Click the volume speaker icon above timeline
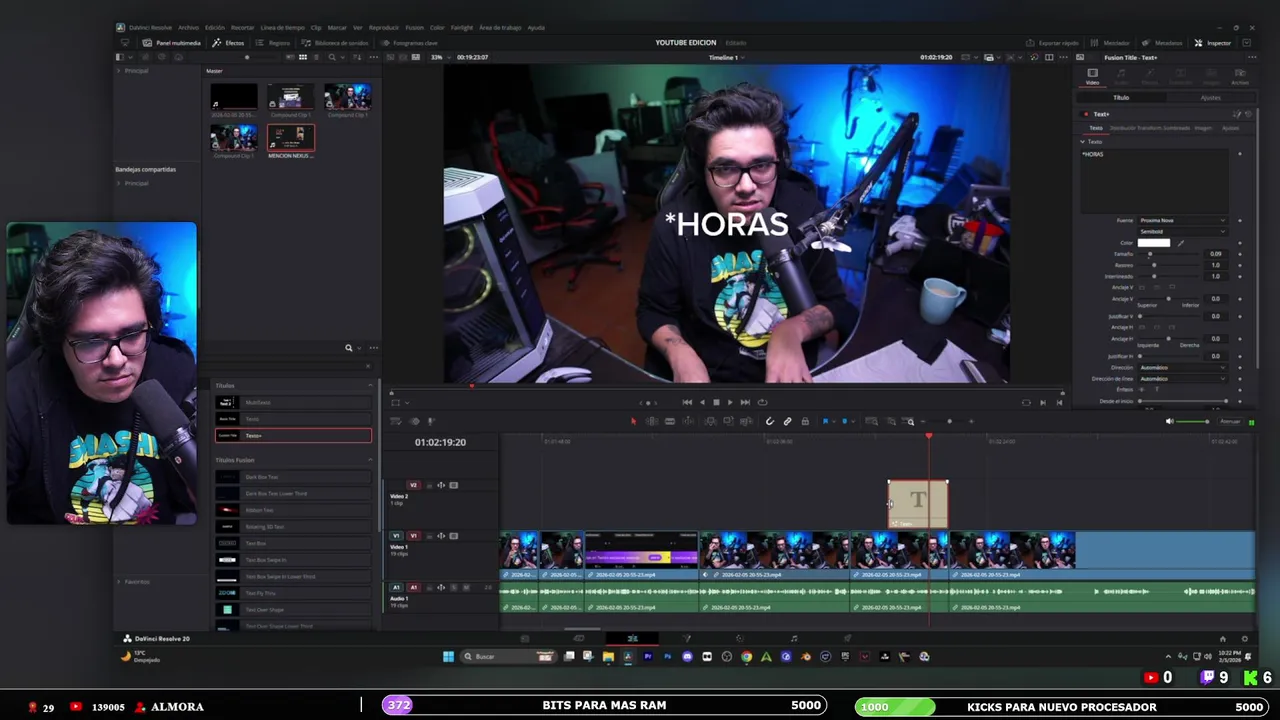This screenshot has width=1280, height=720. [x=1170, y=421]
